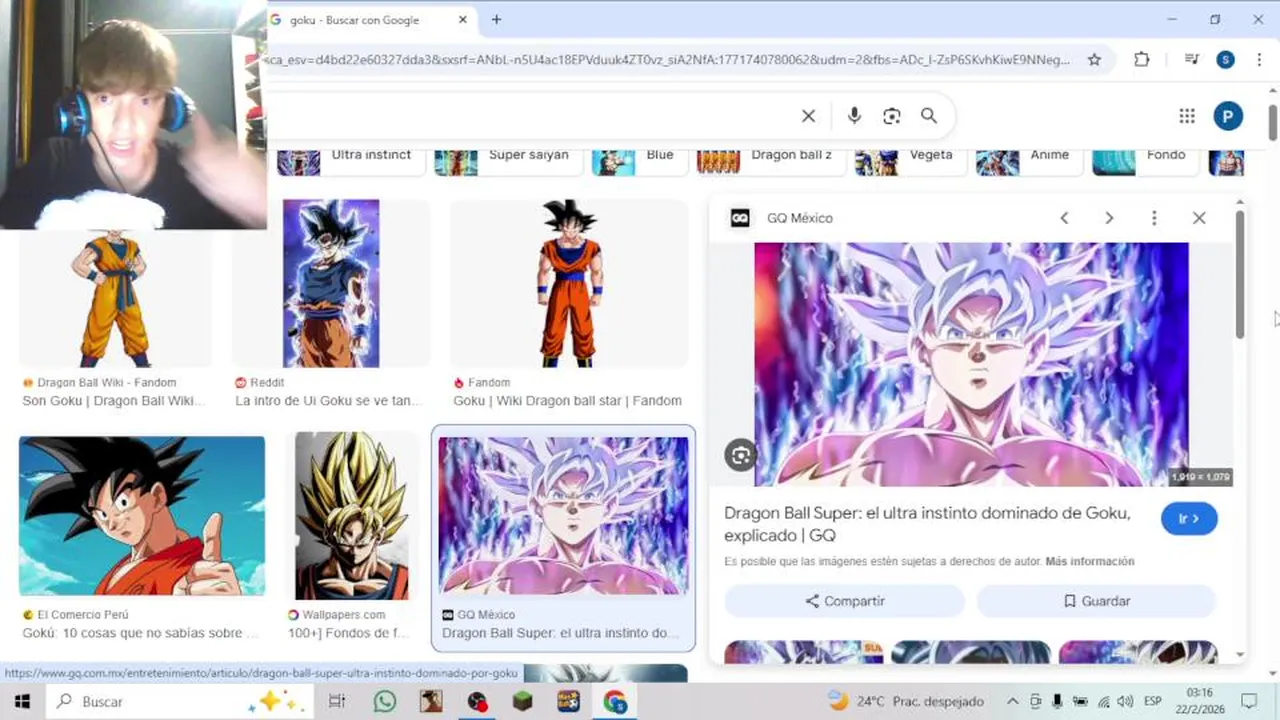Clear the search box with the X icon
1280x720 pixels.
point(808,116)
